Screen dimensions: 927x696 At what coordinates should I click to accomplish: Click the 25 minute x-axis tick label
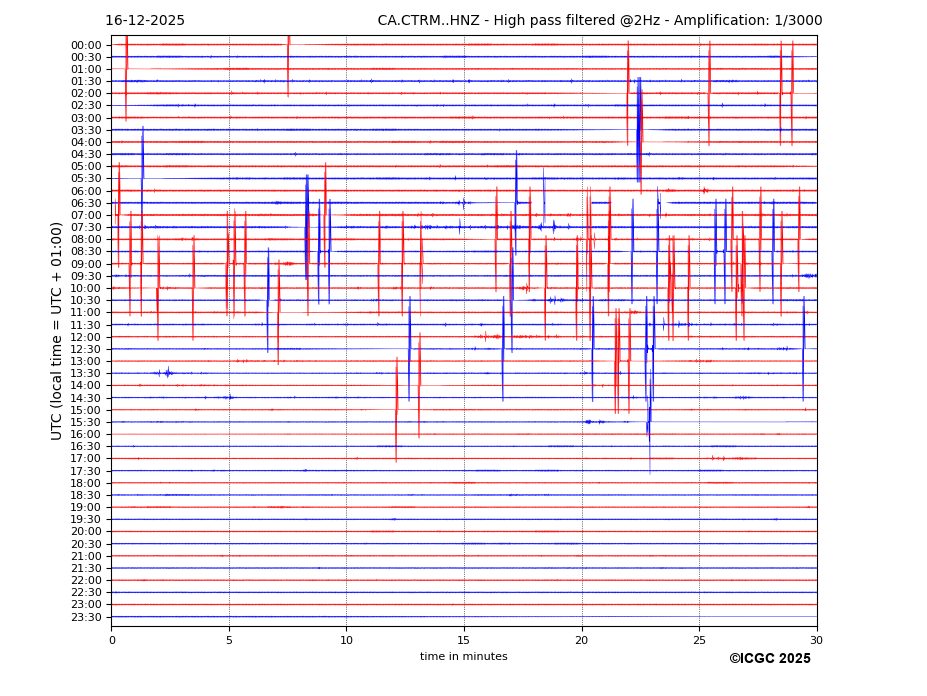pyautogui.click(x=699, y=640)
